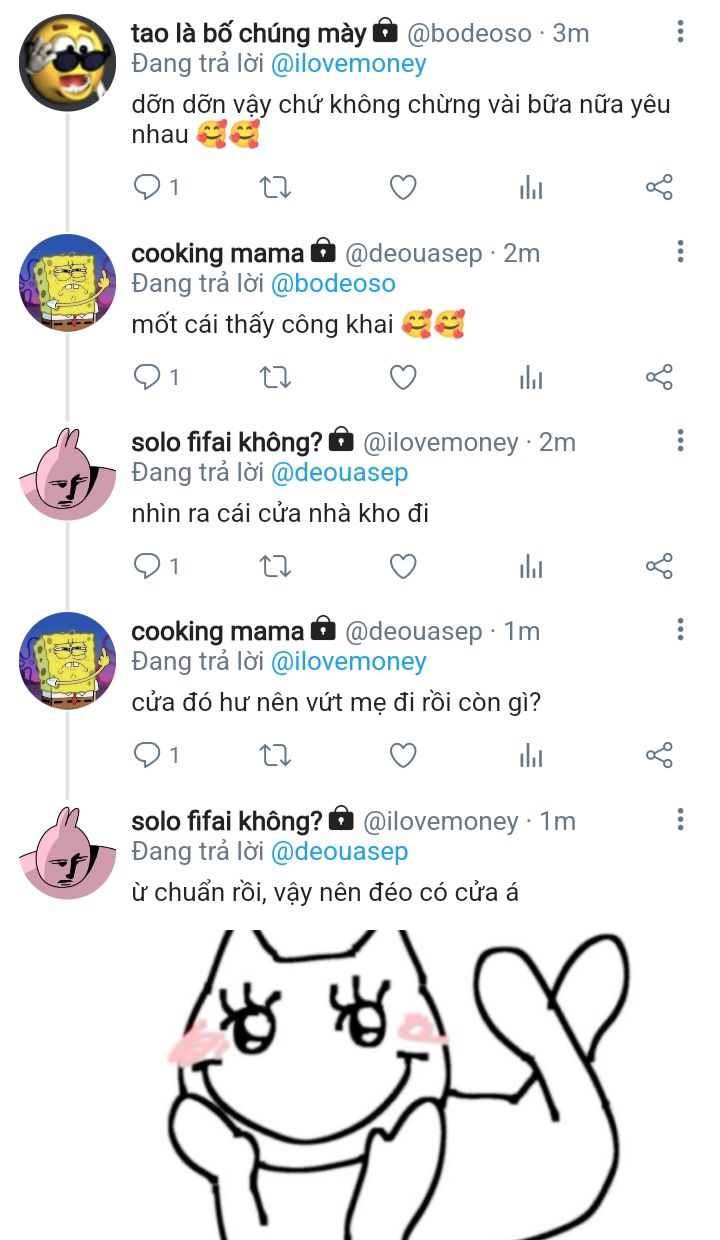Like the tweet 'nhìn ra cái cửa nhà kho đi'

point(403,567)
